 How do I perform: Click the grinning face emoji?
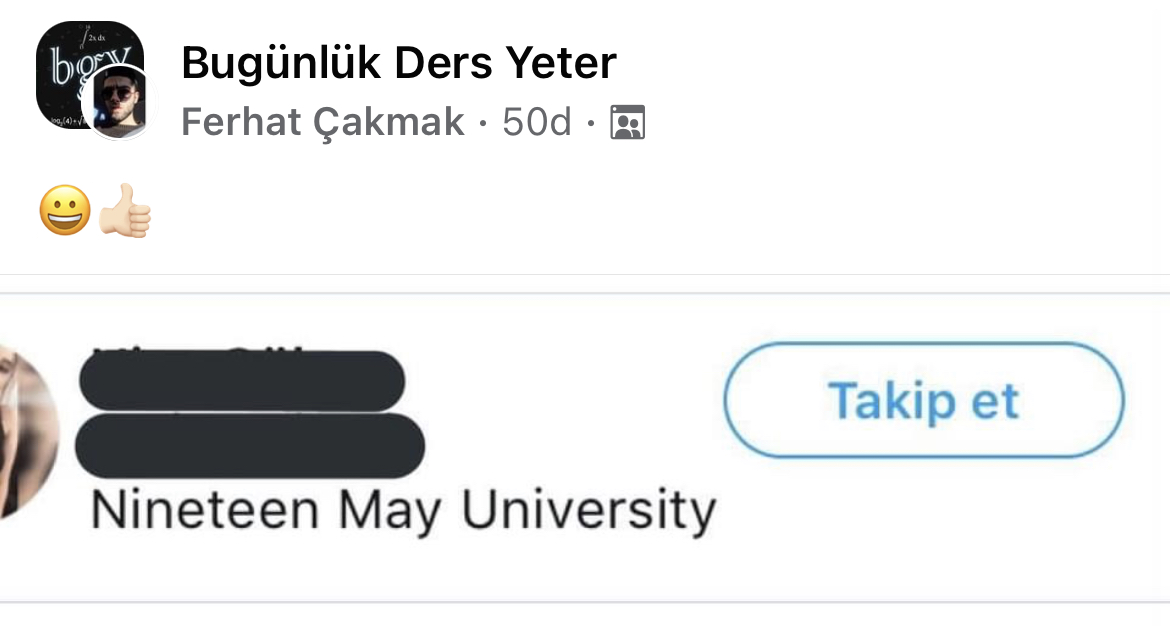(x=65, y=211)
